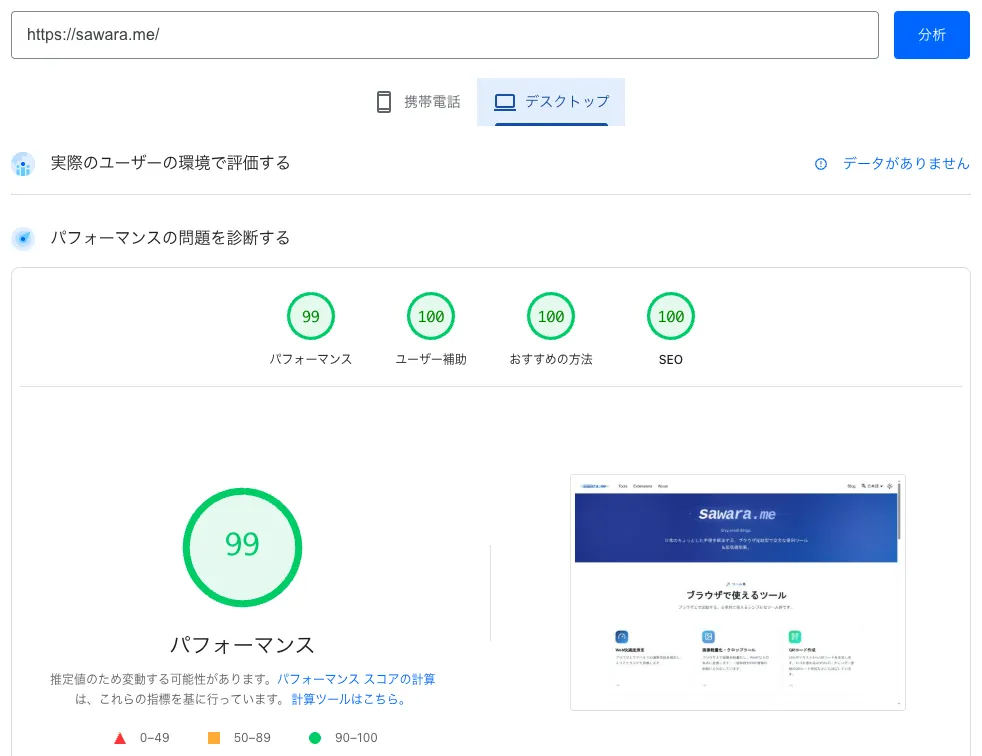Open the パフォーマンス スコアの計算 link
982x756 pixels.
point(356,679)
